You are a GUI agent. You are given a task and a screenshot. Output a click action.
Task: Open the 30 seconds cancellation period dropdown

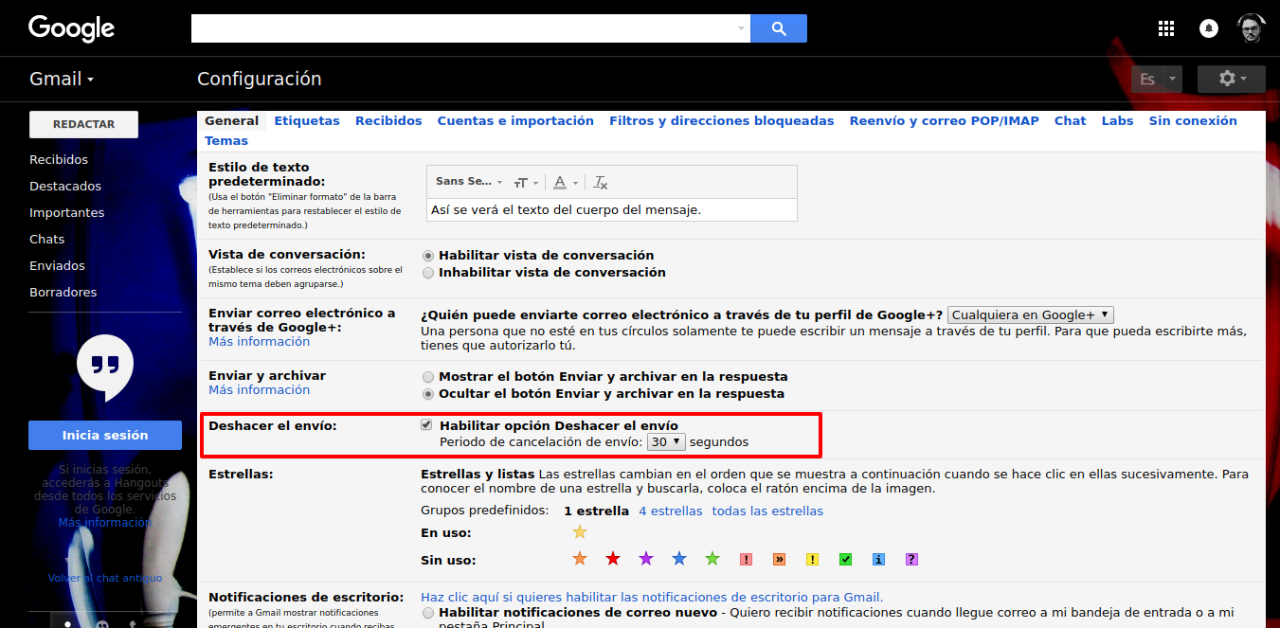[664, 441]
